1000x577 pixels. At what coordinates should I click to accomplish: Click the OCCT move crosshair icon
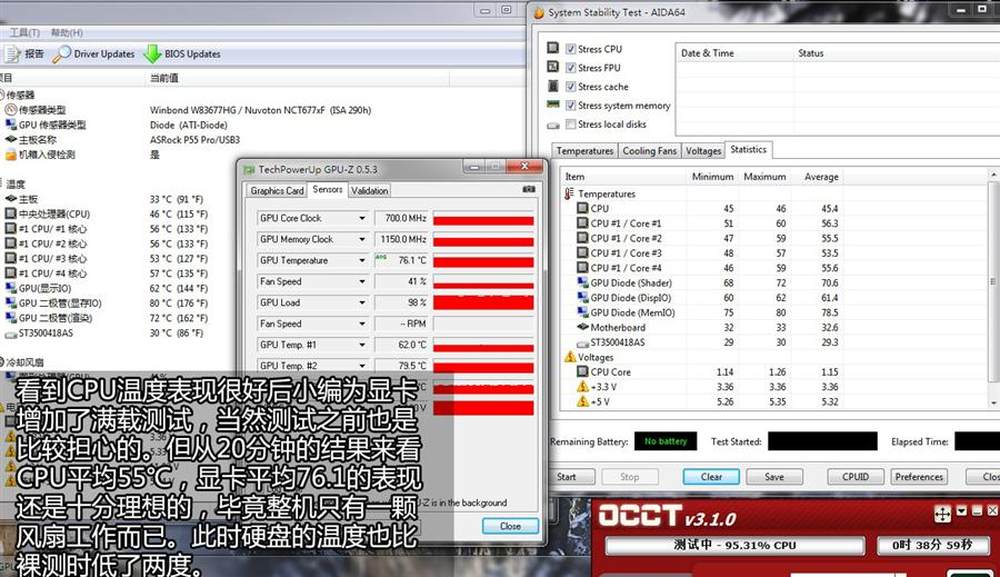point(943,513)
